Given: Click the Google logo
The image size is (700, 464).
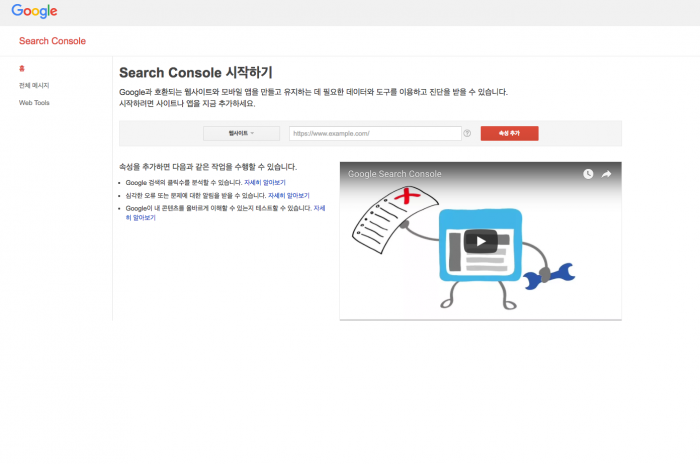Looking at the screenshot, I should click(x=34, y=11).
